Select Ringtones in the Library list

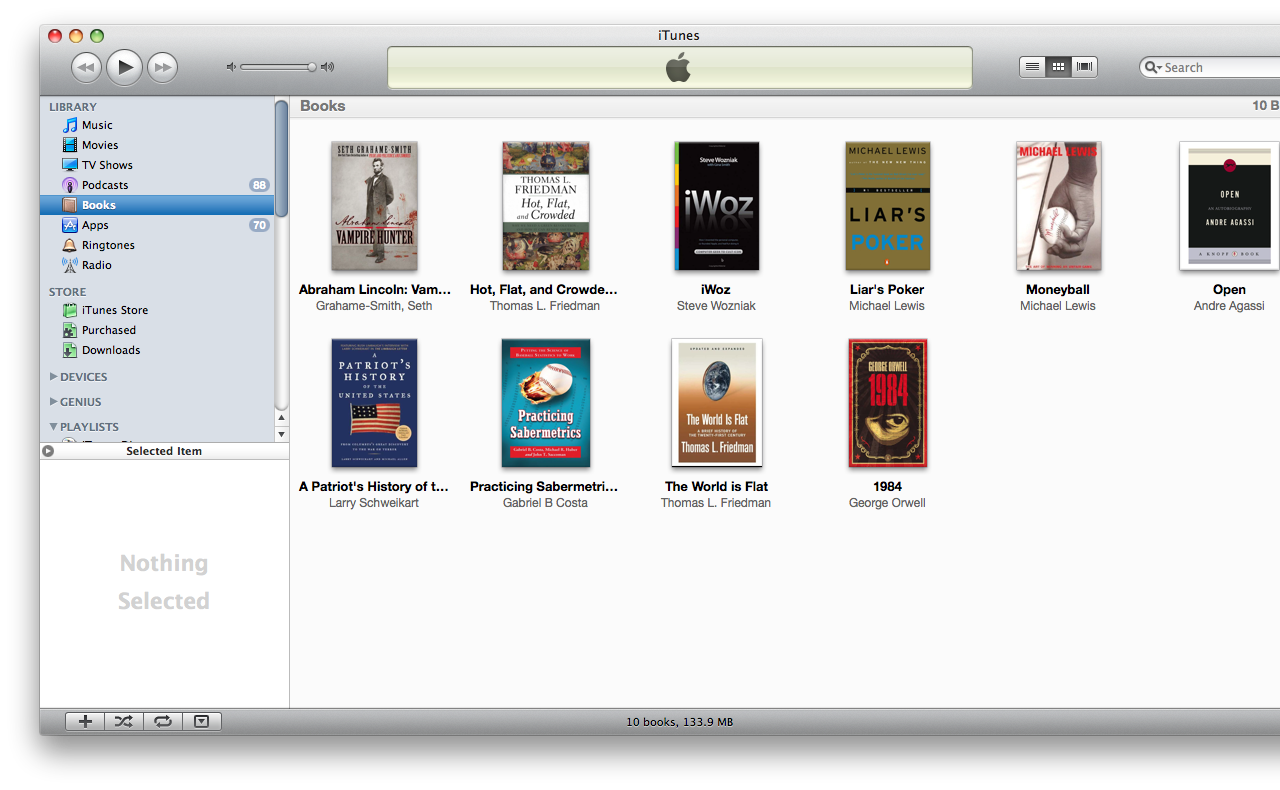[x=157, y=245]
